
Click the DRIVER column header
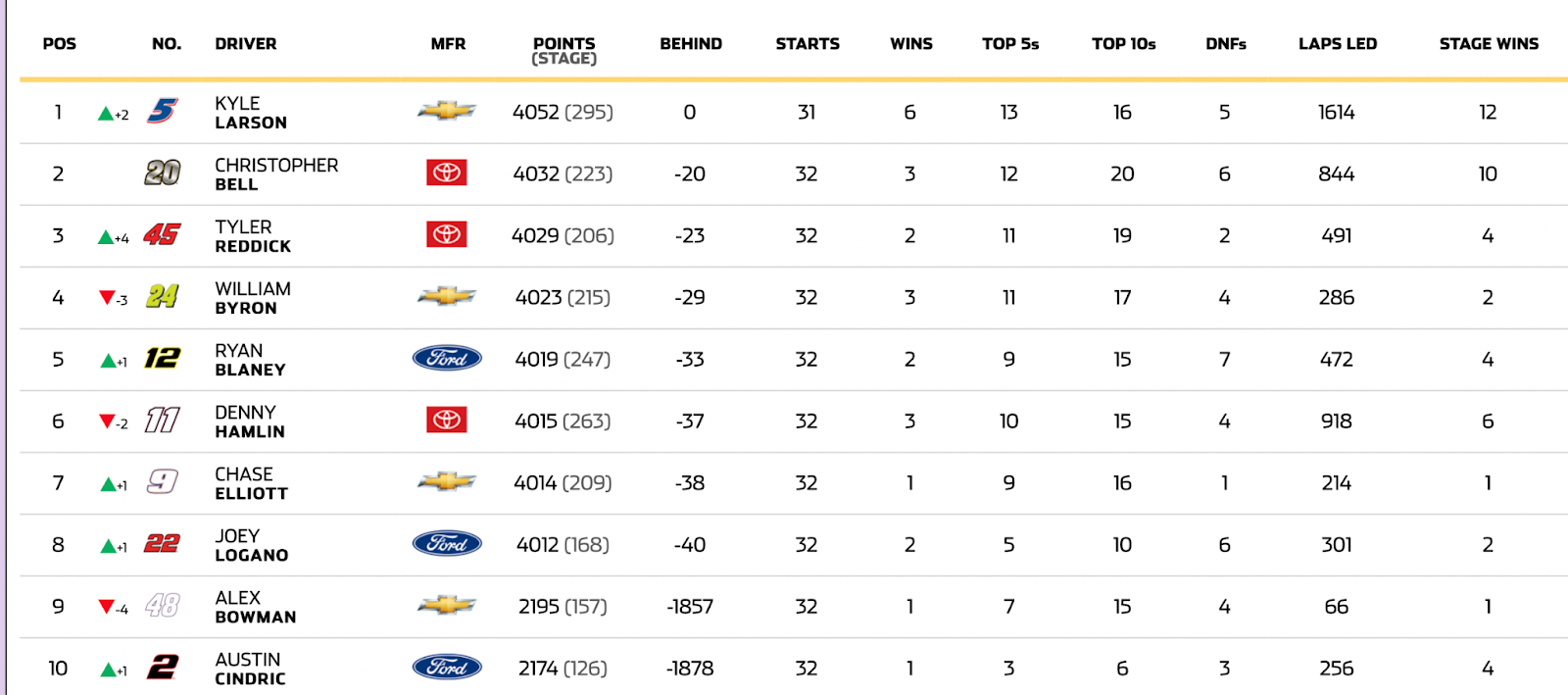click(246, 44)
